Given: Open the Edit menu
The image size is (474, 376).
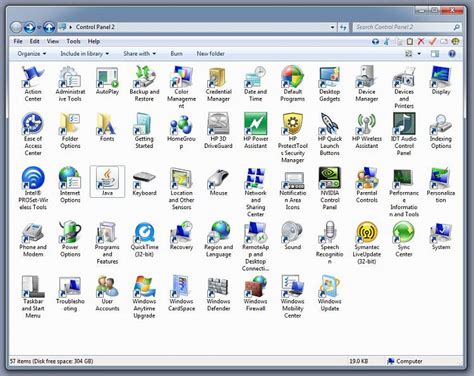Looking at the screenshot, I should point(35,41).
